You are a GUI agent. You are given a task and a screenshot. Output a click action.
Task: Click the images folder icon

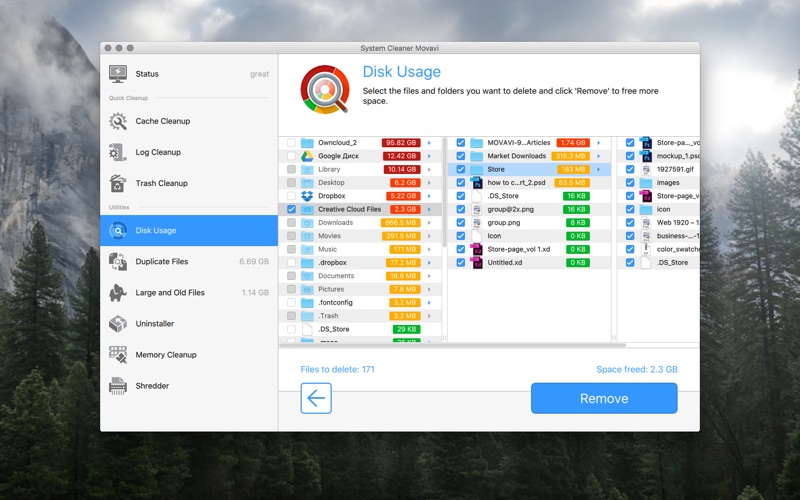pyautogui.click(x=646, y=183)
